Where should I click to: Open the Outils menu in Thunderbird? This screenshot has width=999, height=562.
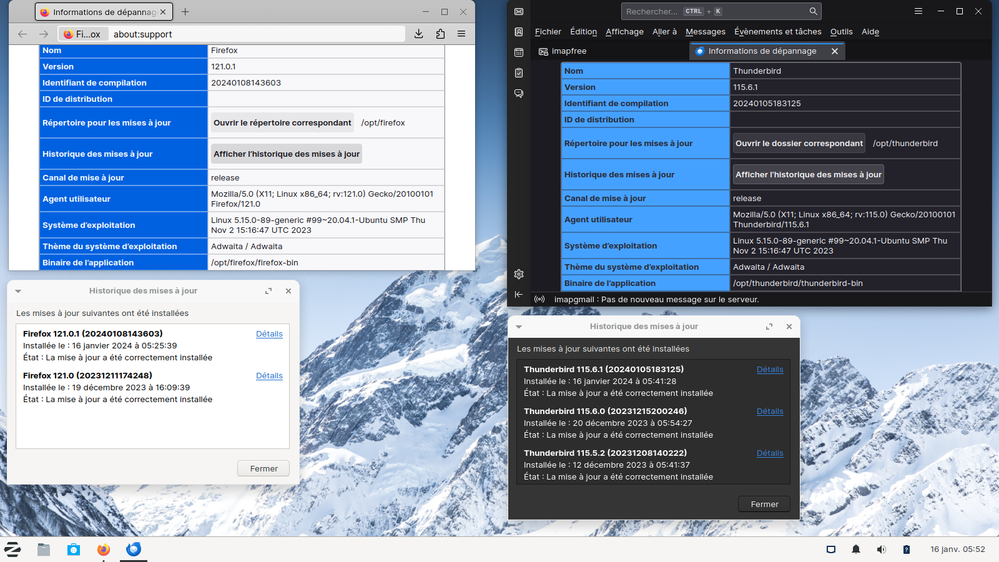pos(841,32)
